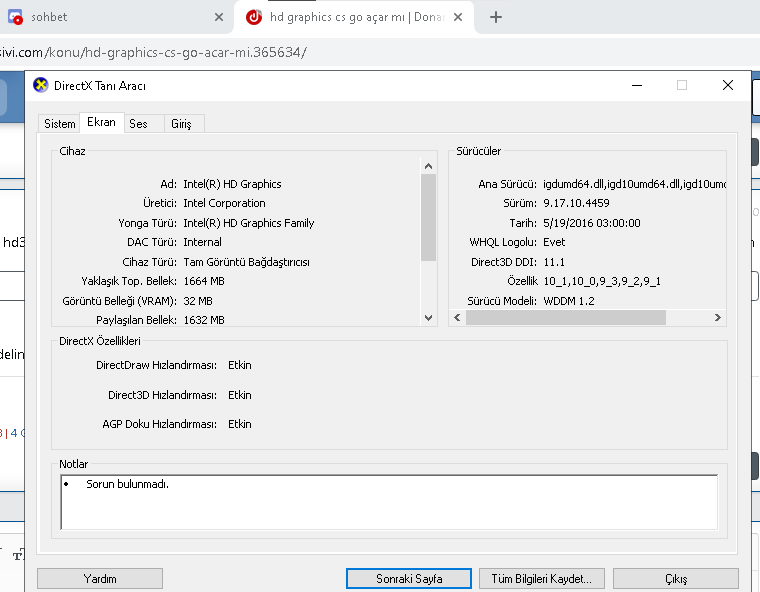
Task: Select the Ekran tab
Action: click(101, 122)
